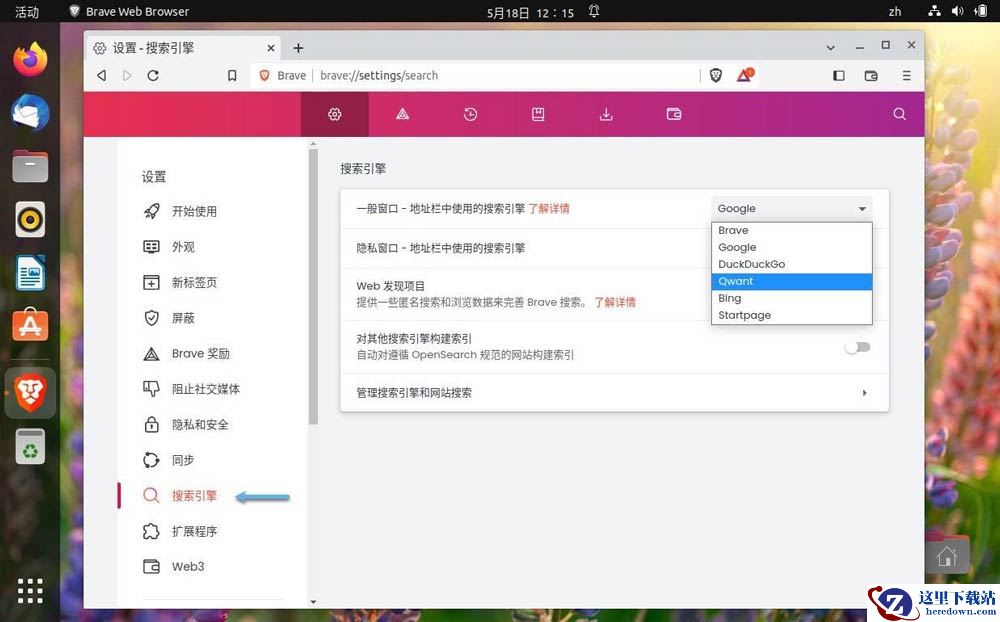The width and height of the screenshot is (1000, 622).
Task: Choose Bing in the dropdown list
Action: (791, 299)
